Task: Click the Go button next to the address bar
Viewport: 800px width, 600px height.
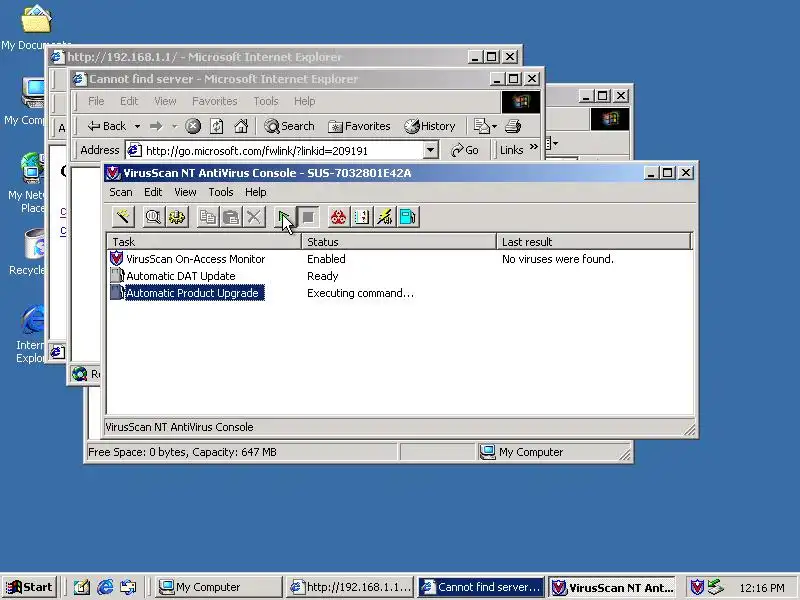Action: pyautogui.click(x=465, y=150)
